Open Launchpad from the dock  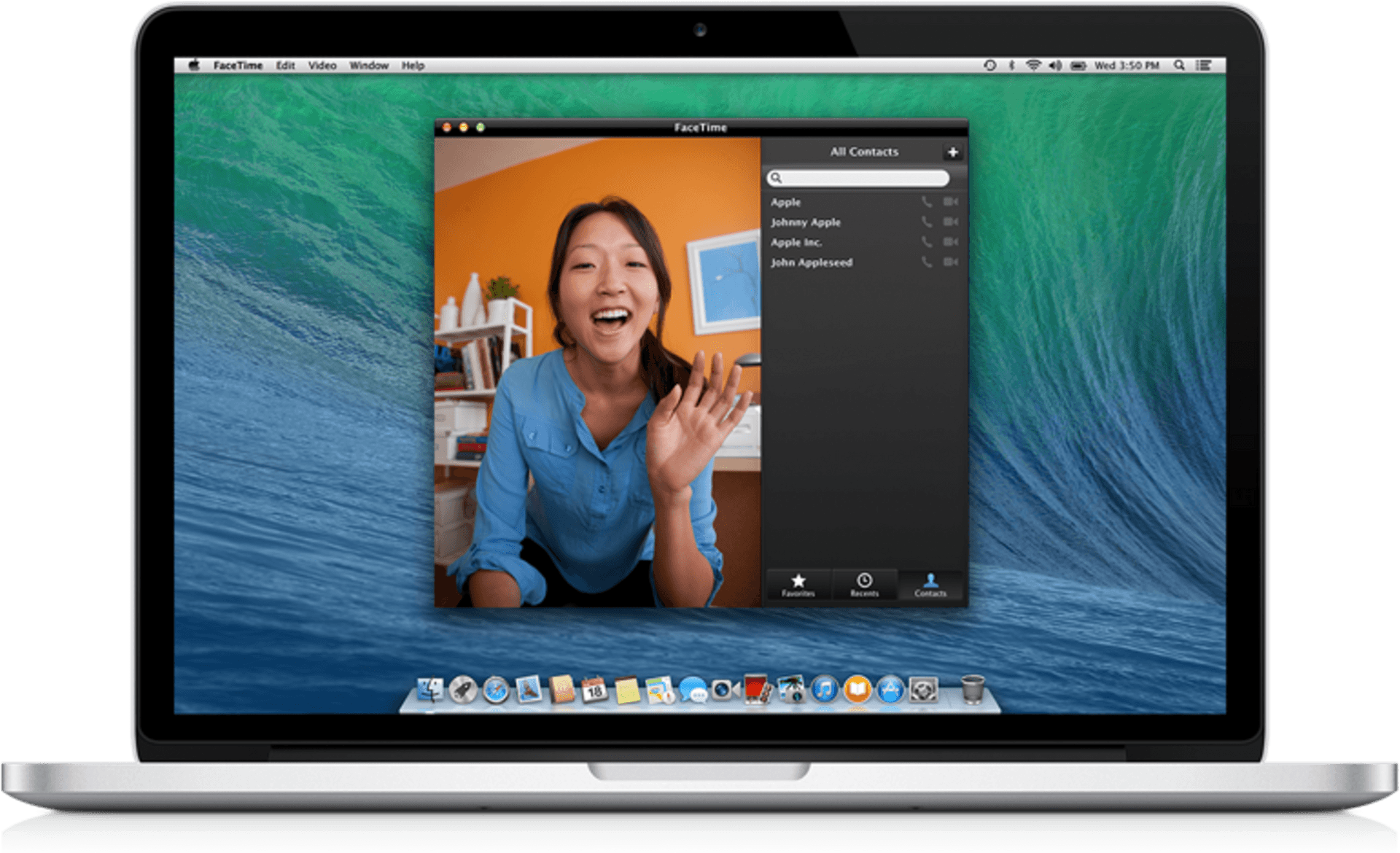462,689
